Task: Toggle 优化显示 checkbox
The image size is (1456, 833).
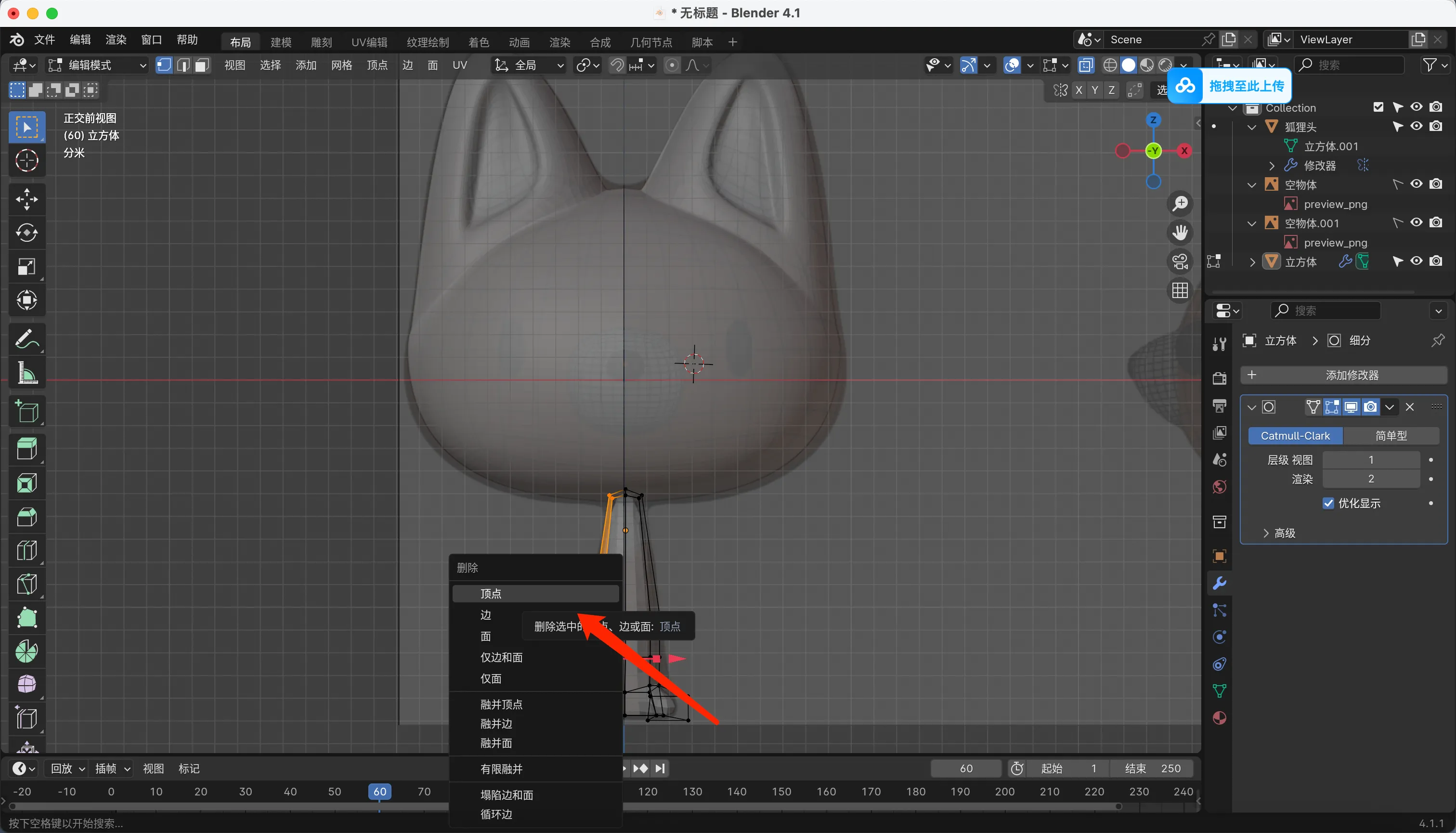Action: (x=1328, y=503)
